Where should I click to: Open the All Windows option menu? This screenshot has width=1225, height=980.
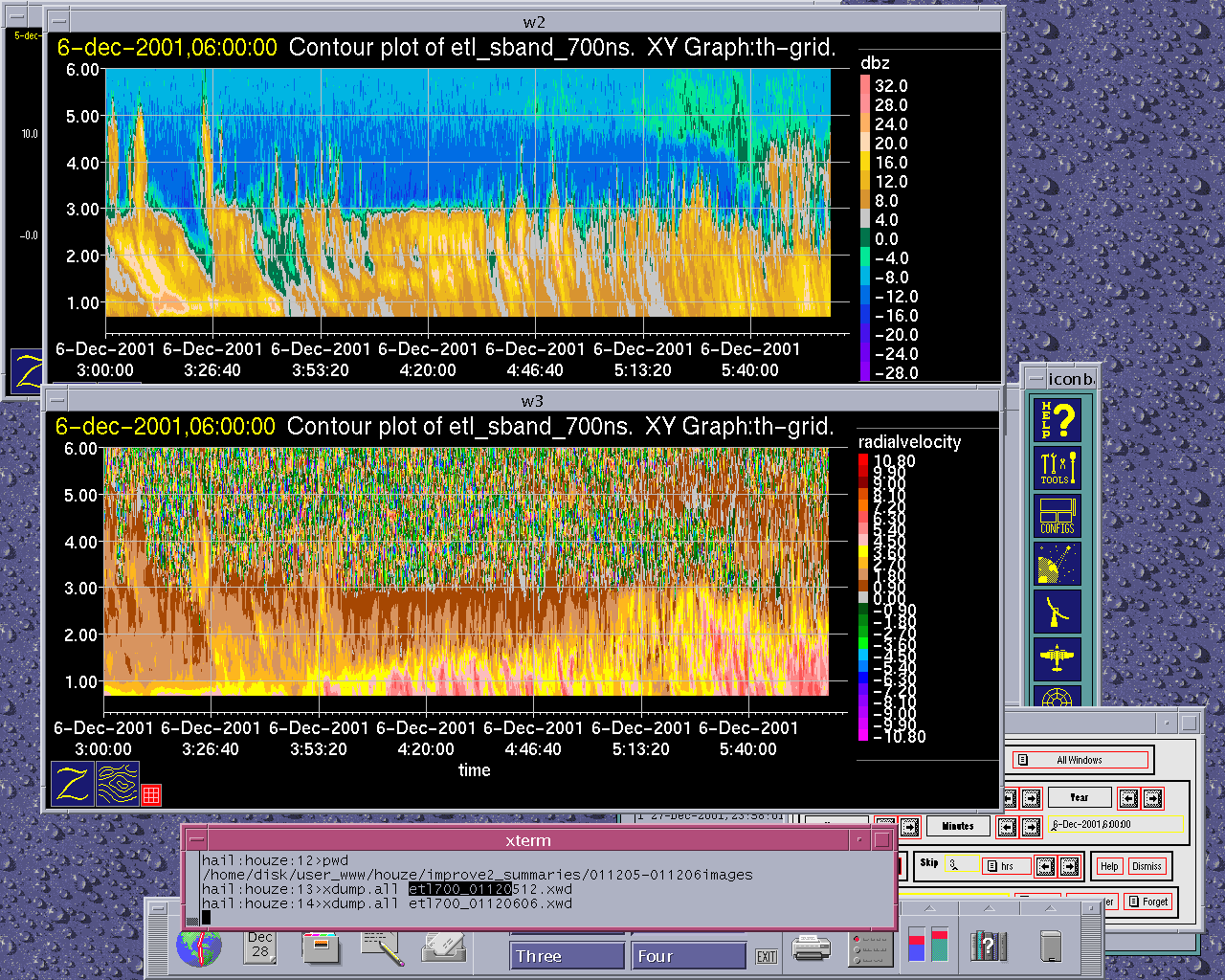pos(1080,760)
